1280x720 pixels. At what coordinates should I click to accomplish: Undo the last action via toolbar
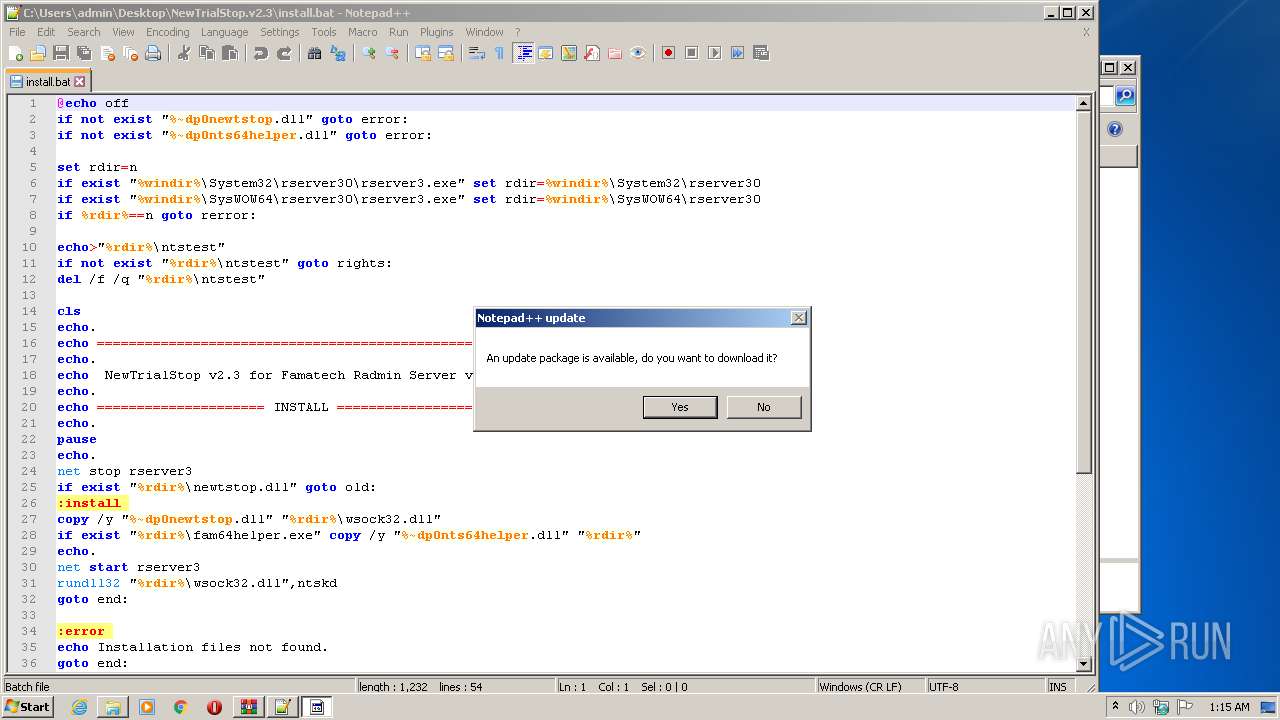coord(261,53)
